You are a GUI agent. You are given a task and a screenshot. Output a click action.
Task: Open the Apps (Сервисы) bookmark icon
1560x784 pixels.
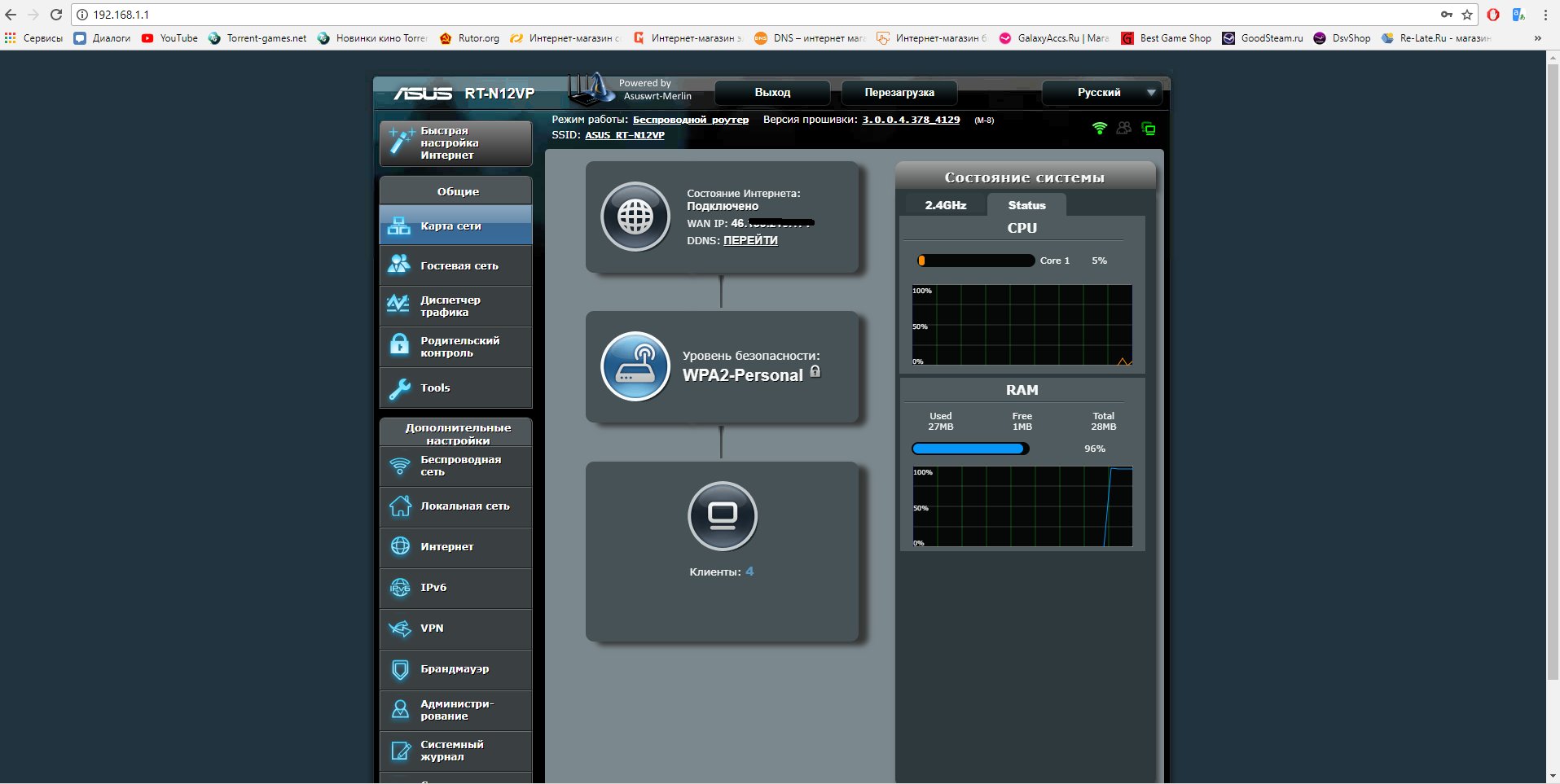(11, 38)
